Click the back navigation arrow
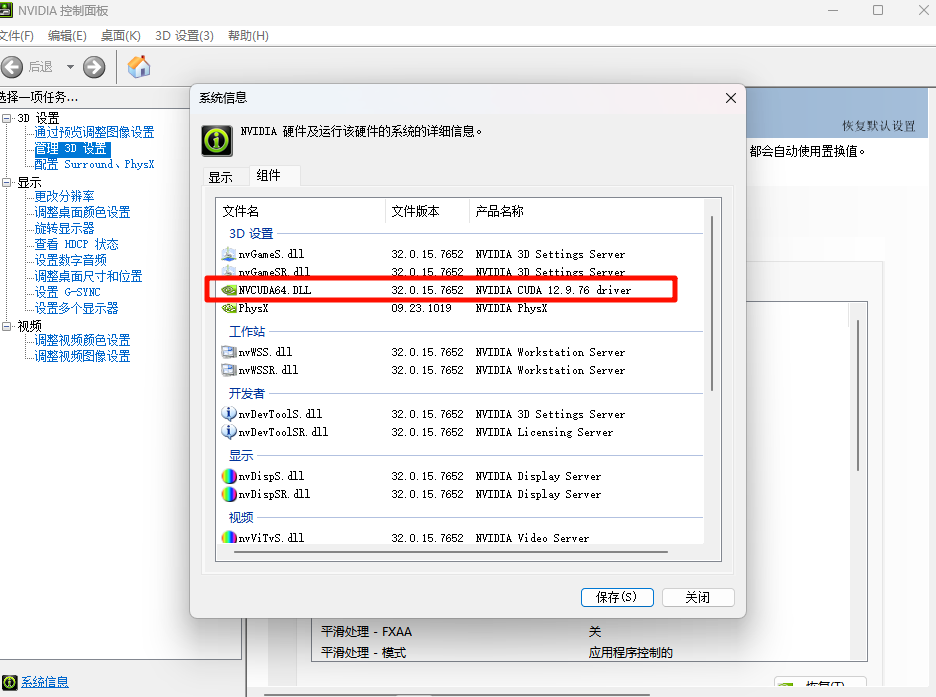 pyautogui.click(x=12, y=67)
